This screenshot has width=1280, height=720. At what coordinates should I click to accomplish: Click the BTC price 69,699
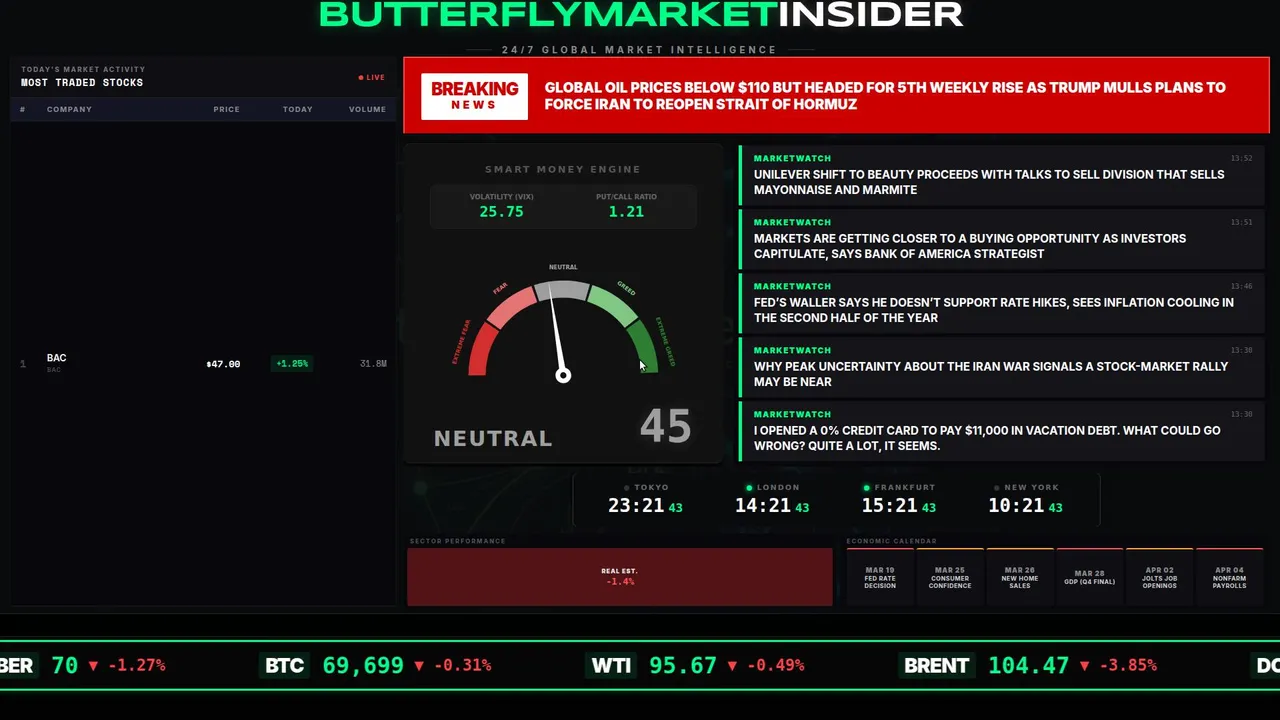(363, 665)
